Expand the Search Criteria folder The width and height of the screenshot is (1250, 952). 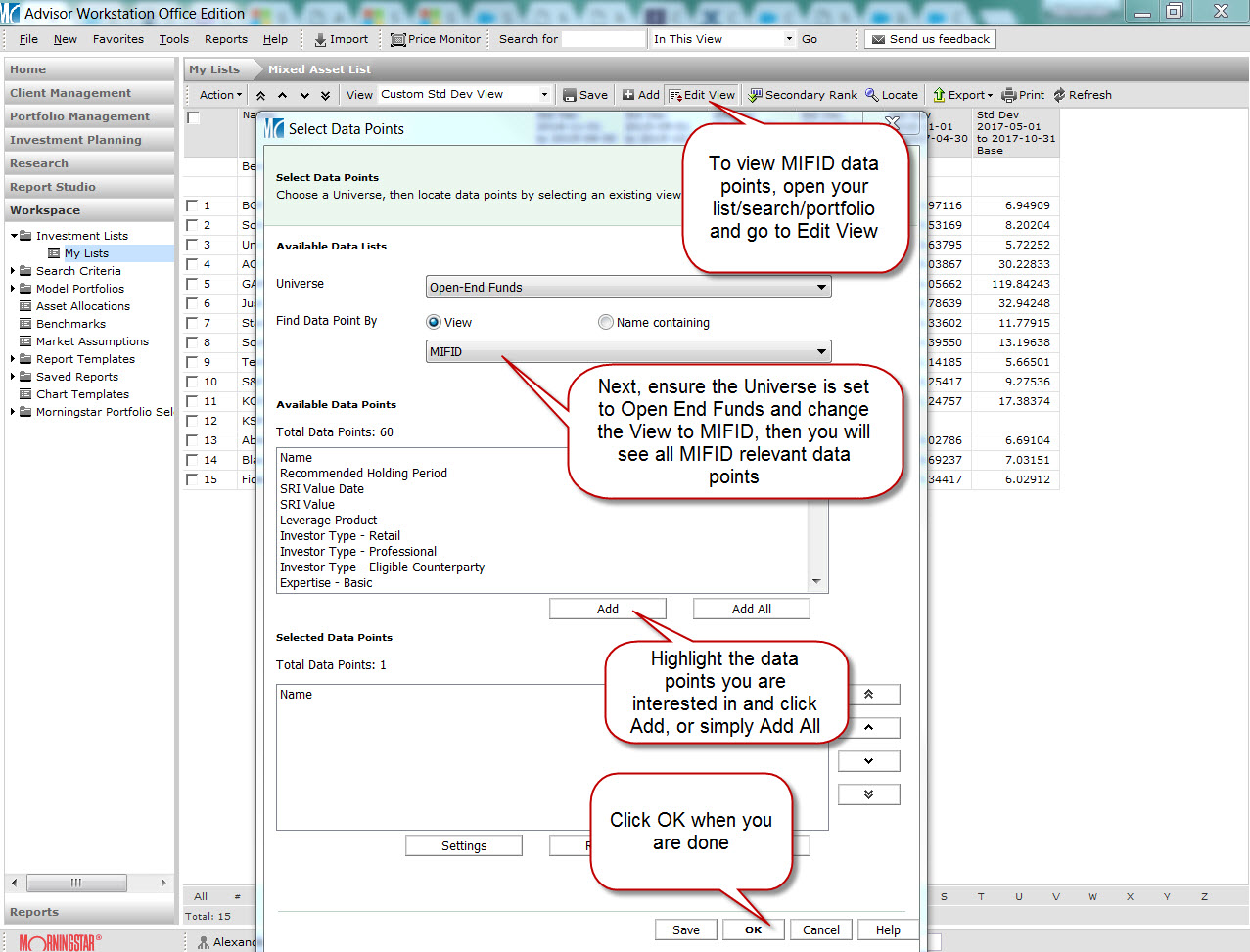[13, 271]
